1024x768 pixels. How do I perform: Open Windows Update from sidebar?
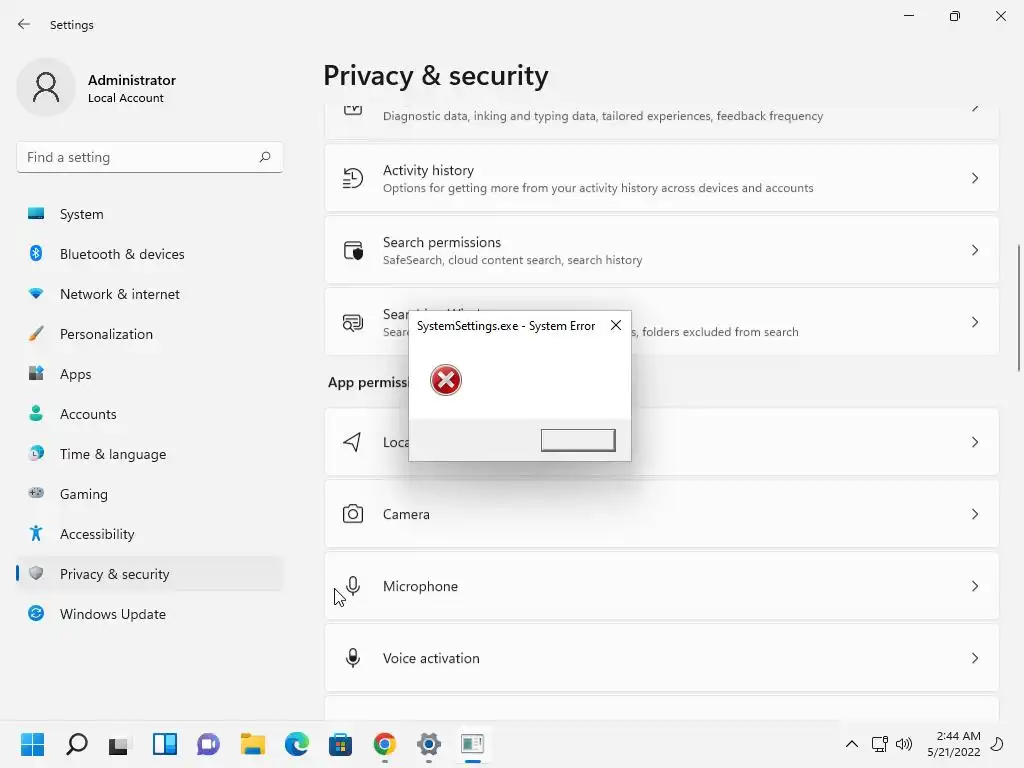112,614
